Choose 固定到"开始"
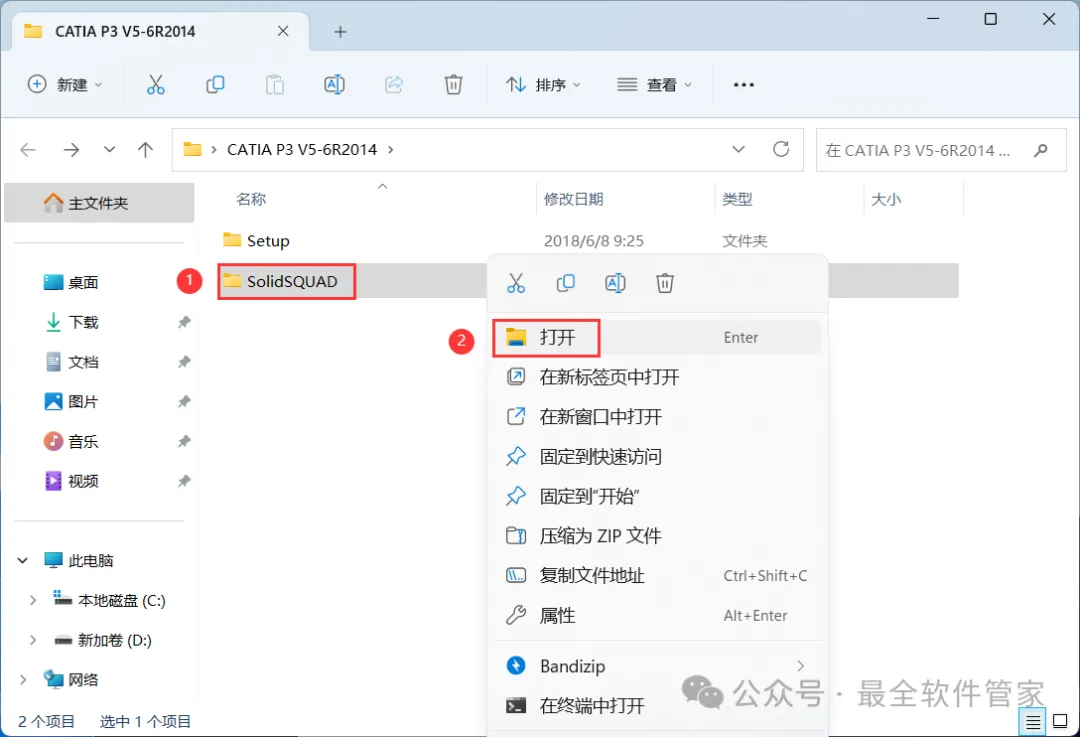This screenshot has width=1080, height=737. coord(657,496)
